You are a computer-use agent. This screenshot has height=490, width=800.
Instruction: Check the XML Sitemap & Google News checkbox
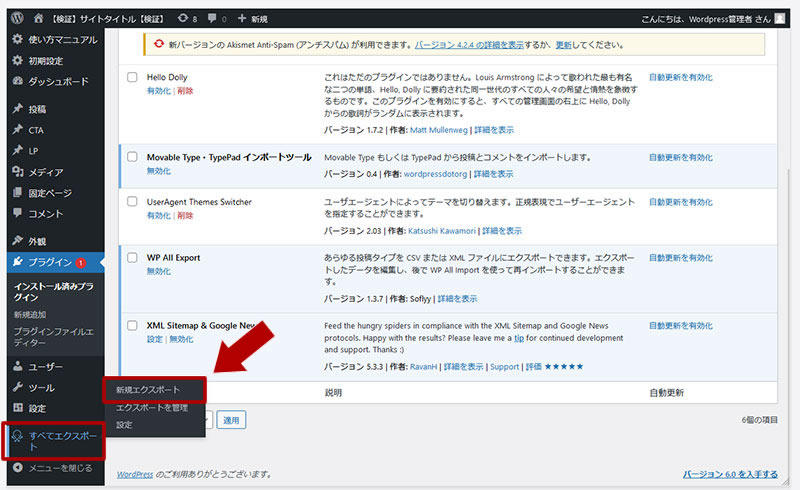tap(132, 325)
